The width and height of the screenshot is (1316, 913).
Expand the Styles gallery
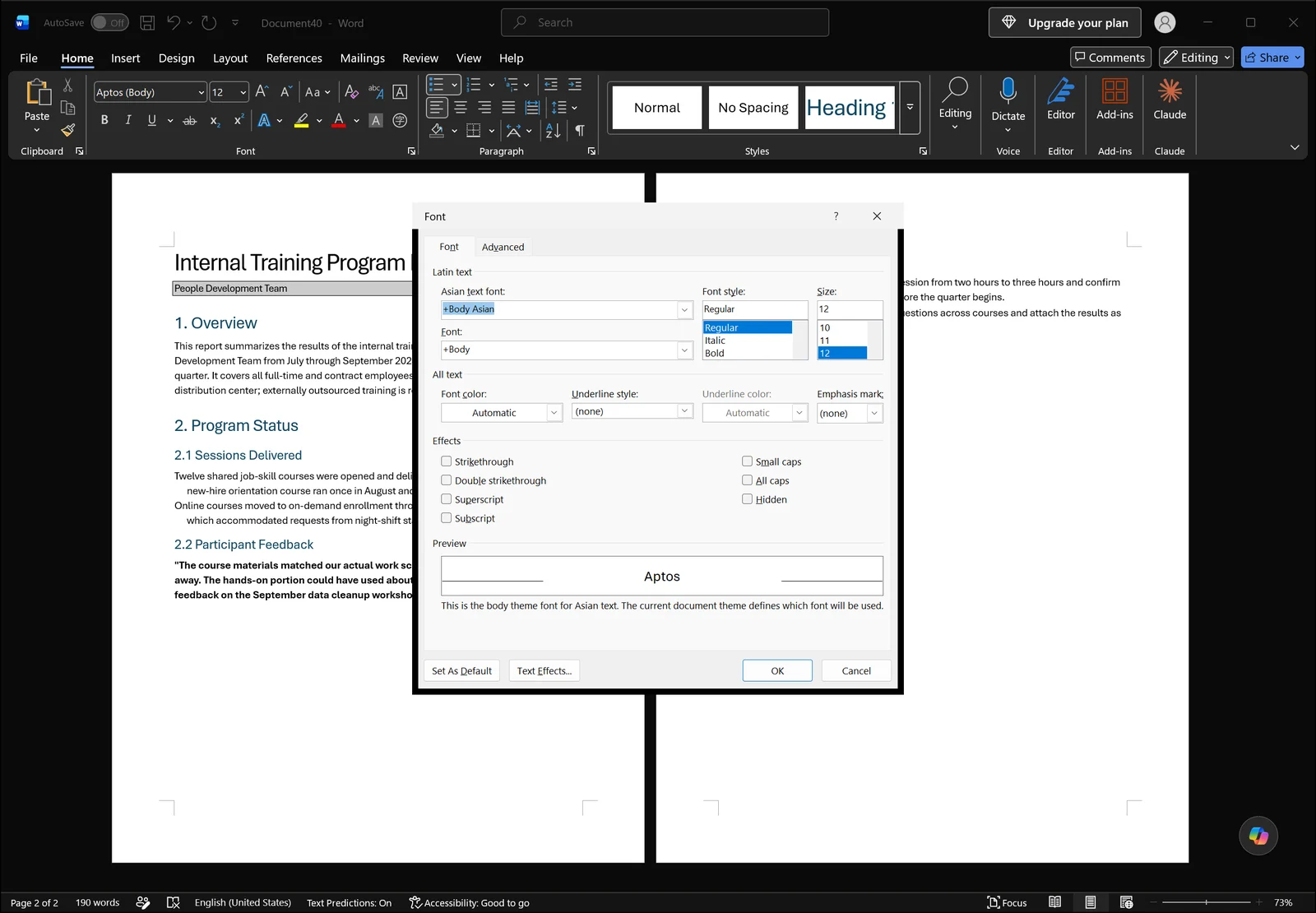tap(910, 108)
